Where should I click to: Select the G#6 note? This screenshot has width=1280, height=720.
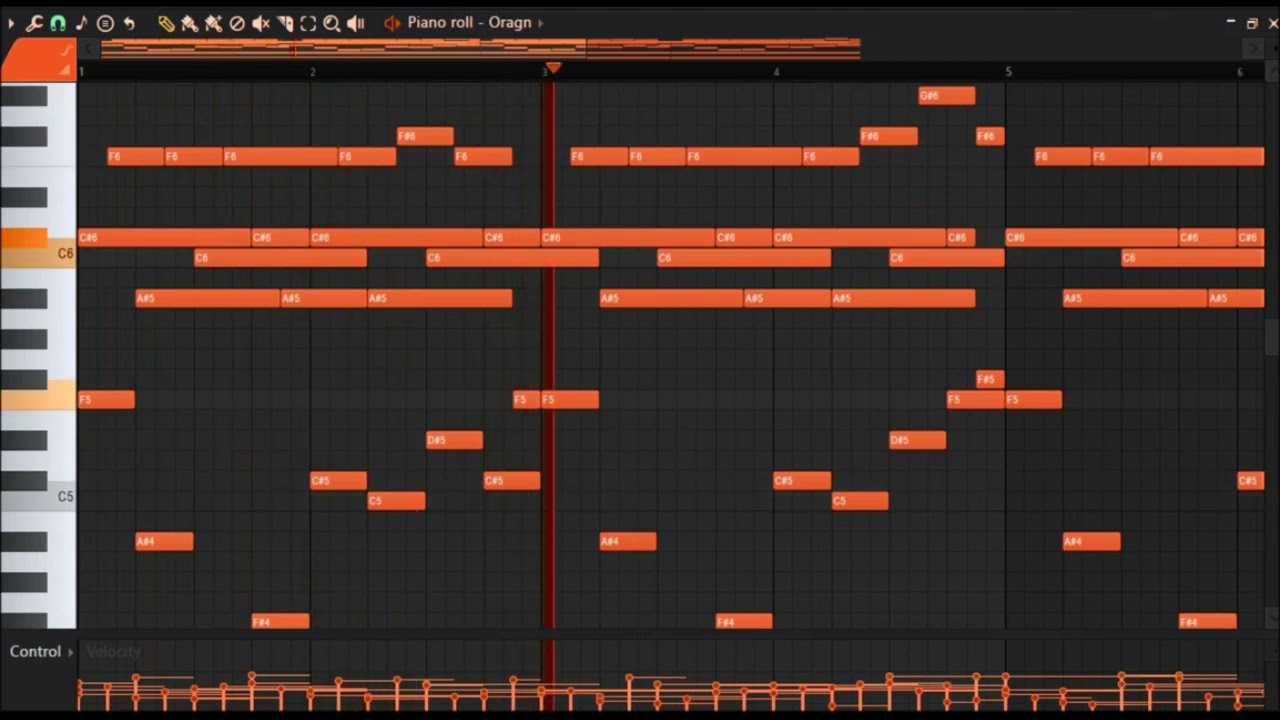coord(946,96)
